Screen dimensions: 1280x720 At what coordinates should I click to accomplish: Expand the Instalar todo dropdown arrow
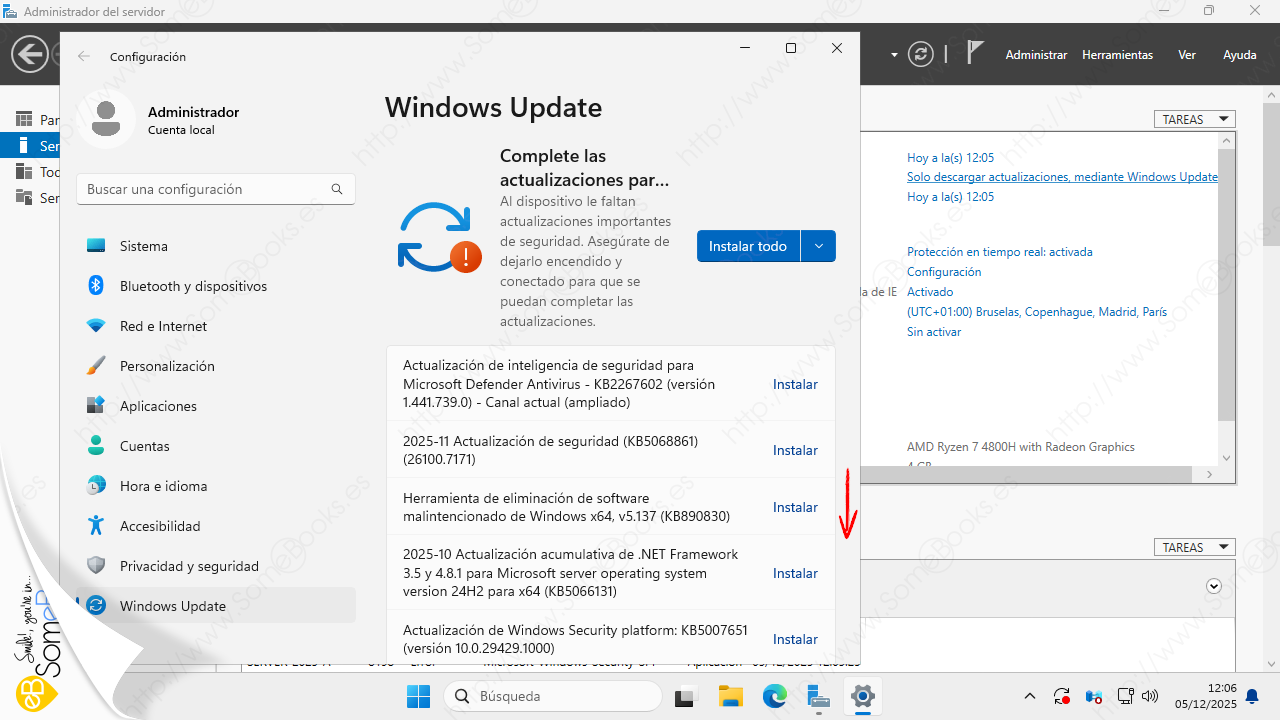point(818,246)
